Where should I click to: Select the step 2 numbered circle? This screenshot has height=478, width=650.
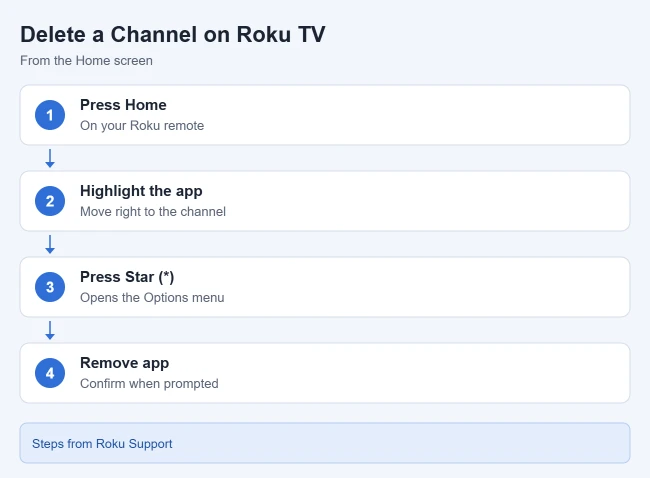[50, 201]
